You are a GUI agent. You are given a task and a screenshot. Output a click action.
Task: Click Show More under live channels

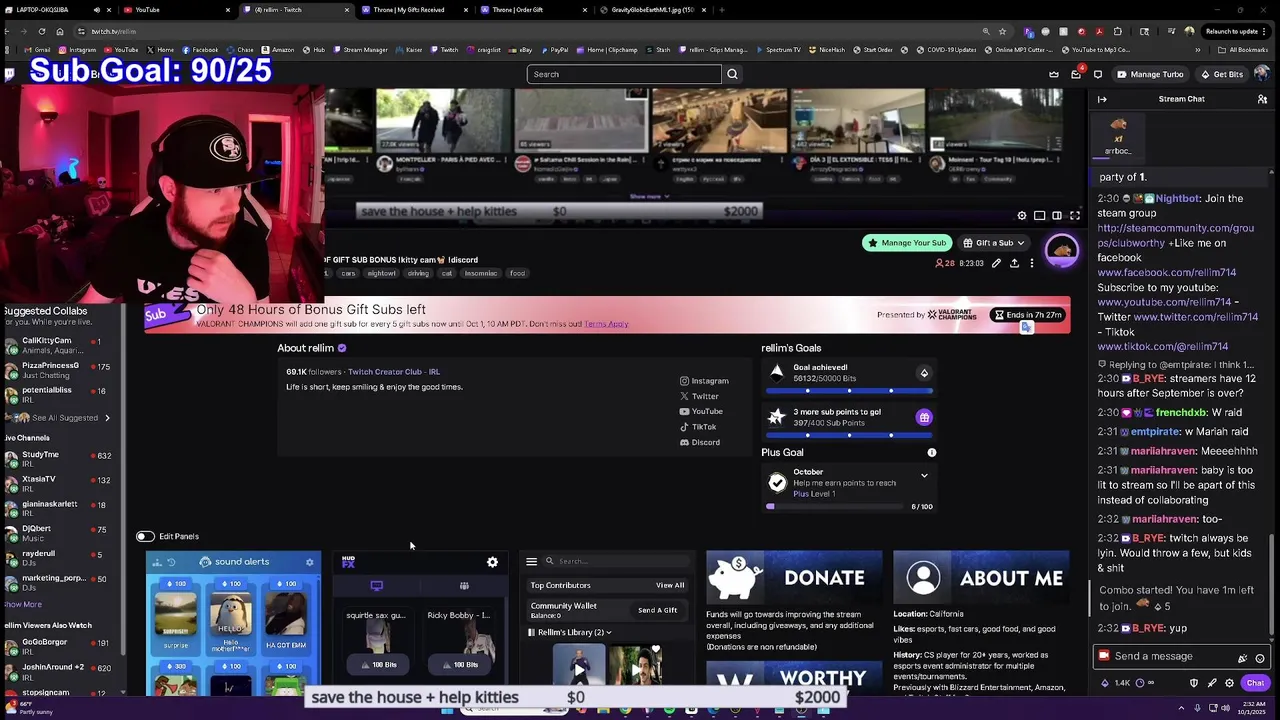(x=22, y=605)
